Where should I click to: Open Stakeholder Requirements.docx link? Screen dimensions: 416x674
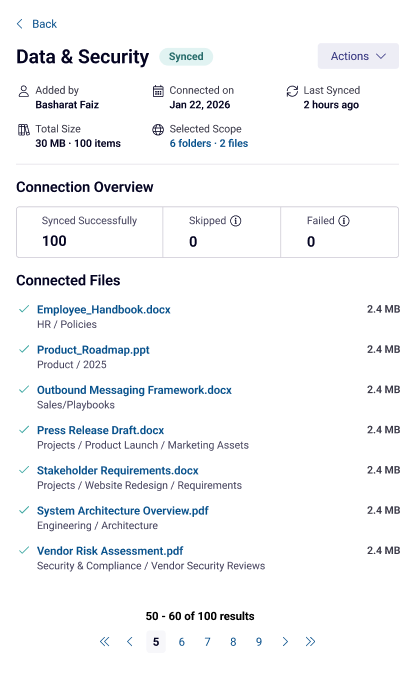118,470
